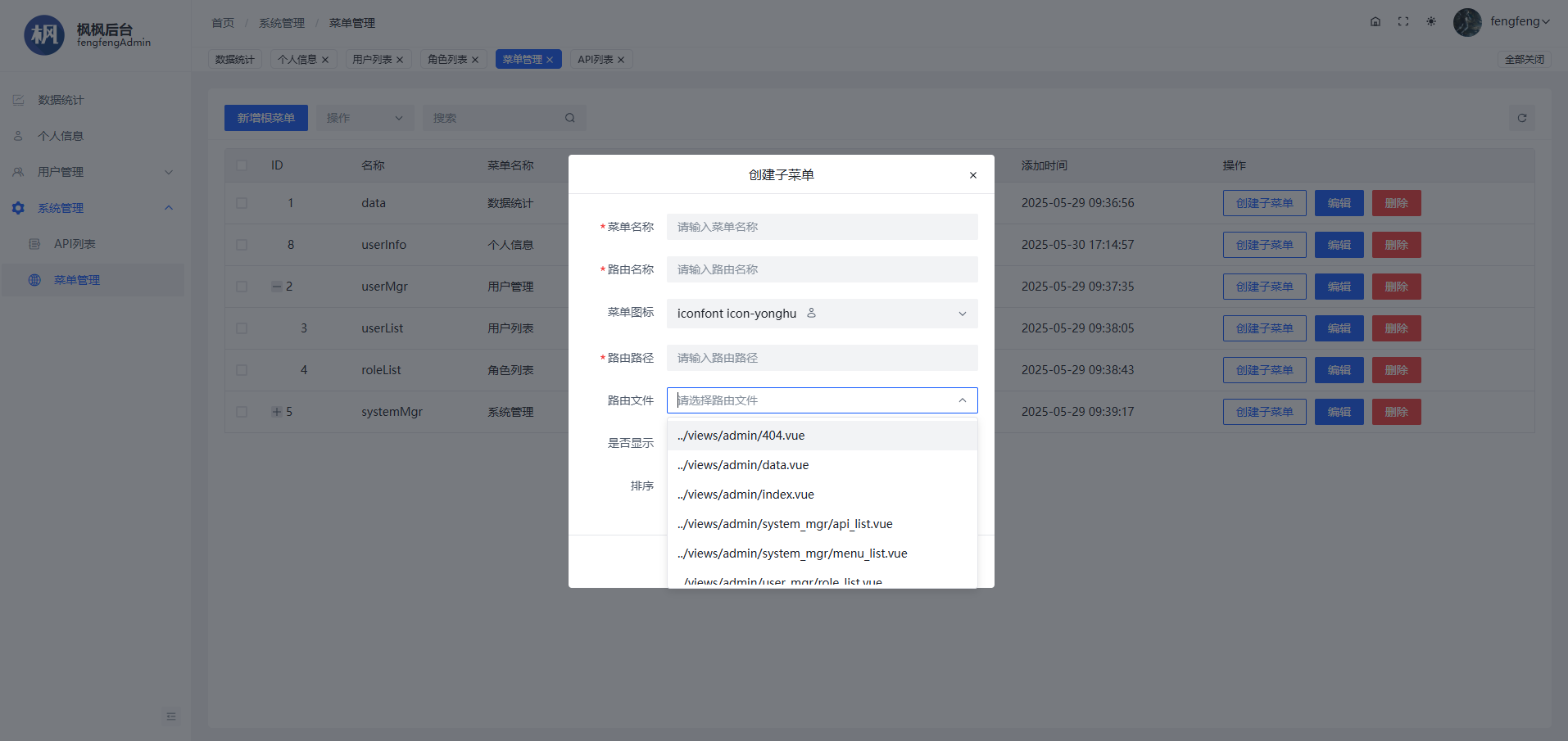Click the search magnifier icon

(569, 118)
